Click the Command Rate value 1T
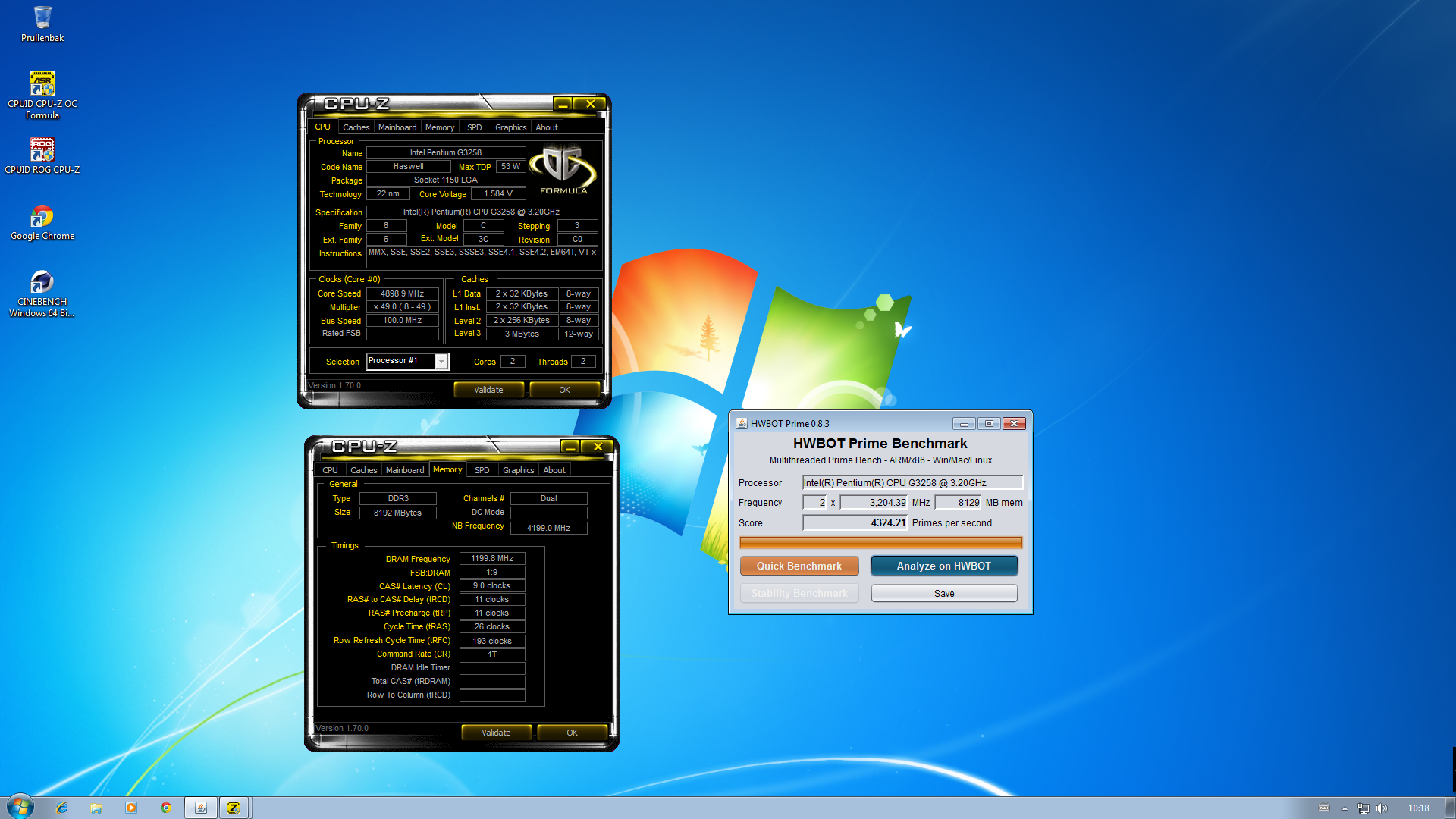 tap(492, 654)
